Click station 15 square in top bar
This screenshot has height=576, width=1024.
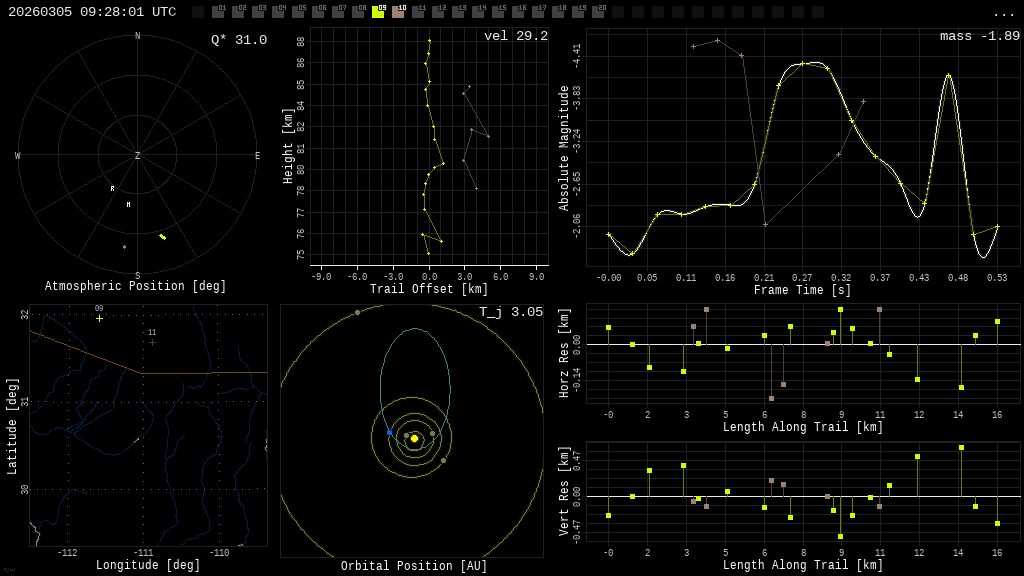(498, 12)
